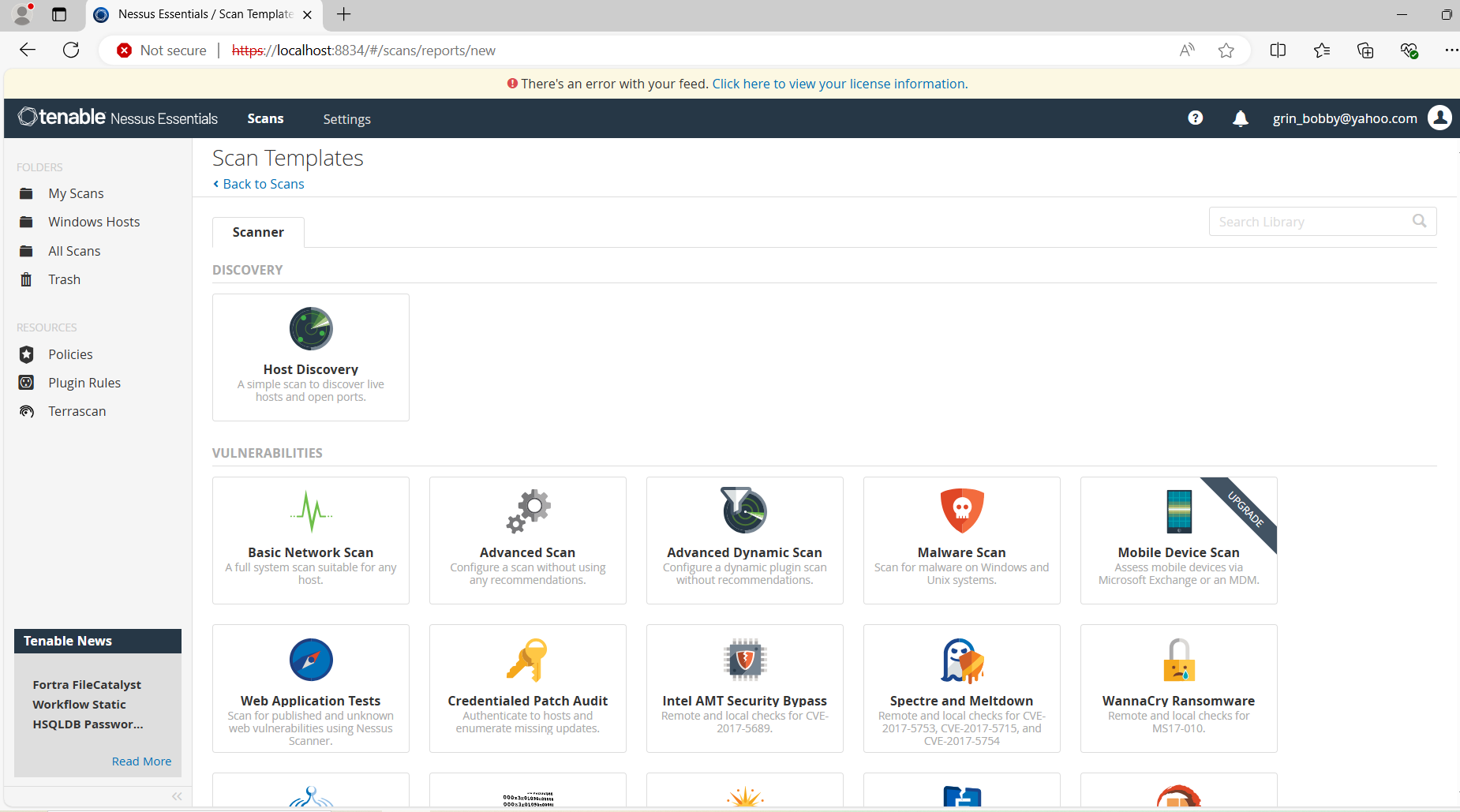The height and width of the screenshot is (812, 1460).
Task: Open the help question mark icon
Action: tap(1195, 118)
